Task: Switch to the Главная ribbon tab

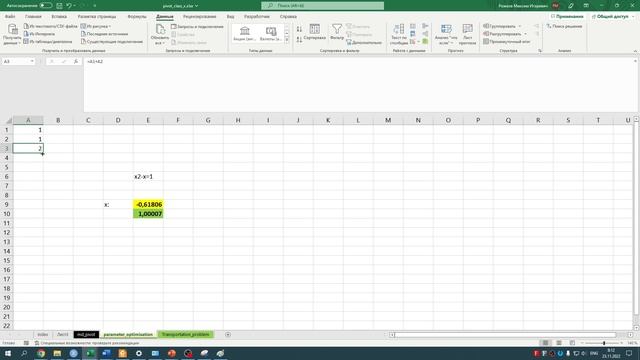Action: click(33, 17)
